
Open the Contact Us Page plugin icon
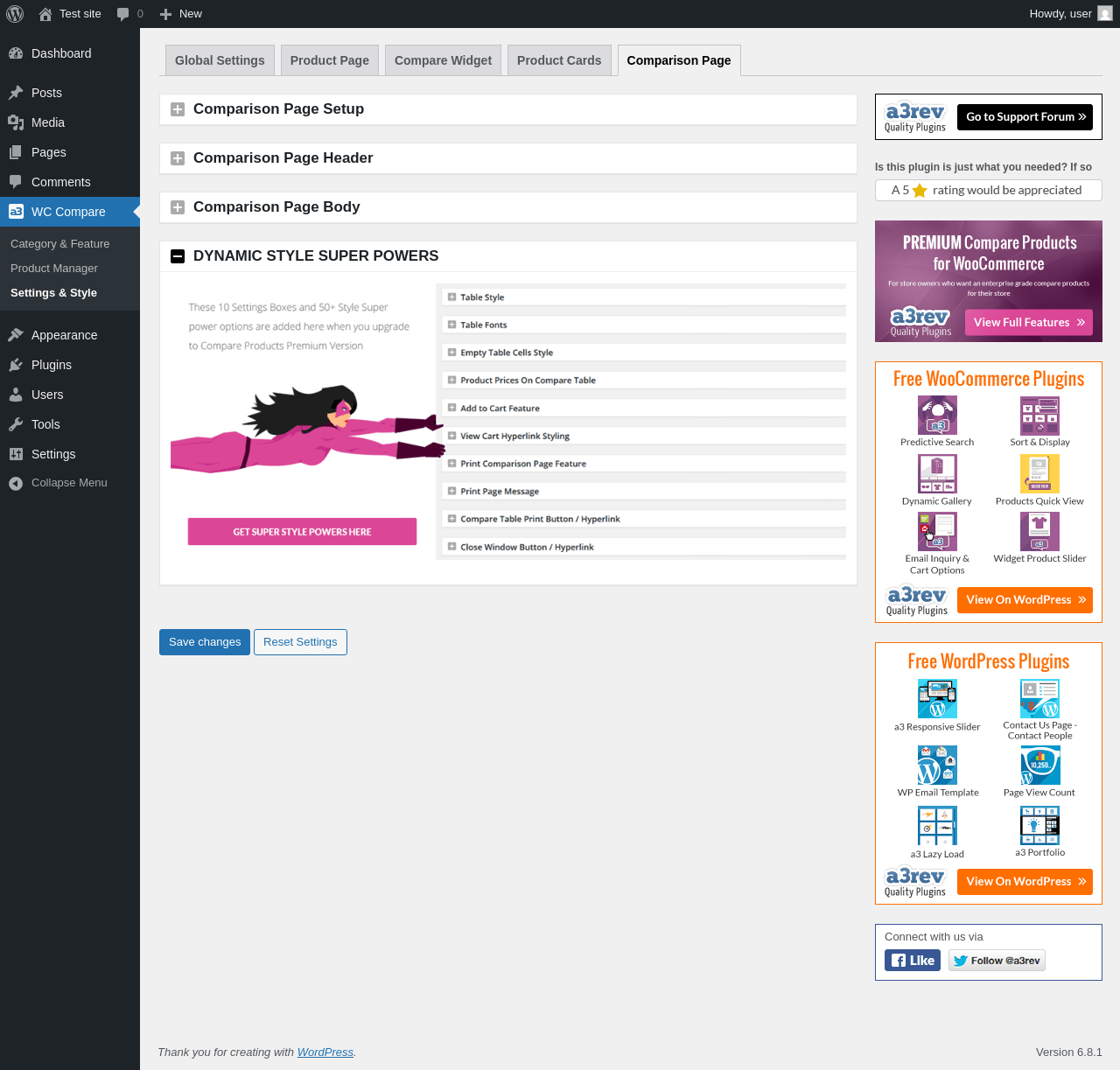tap(1039, 699)
